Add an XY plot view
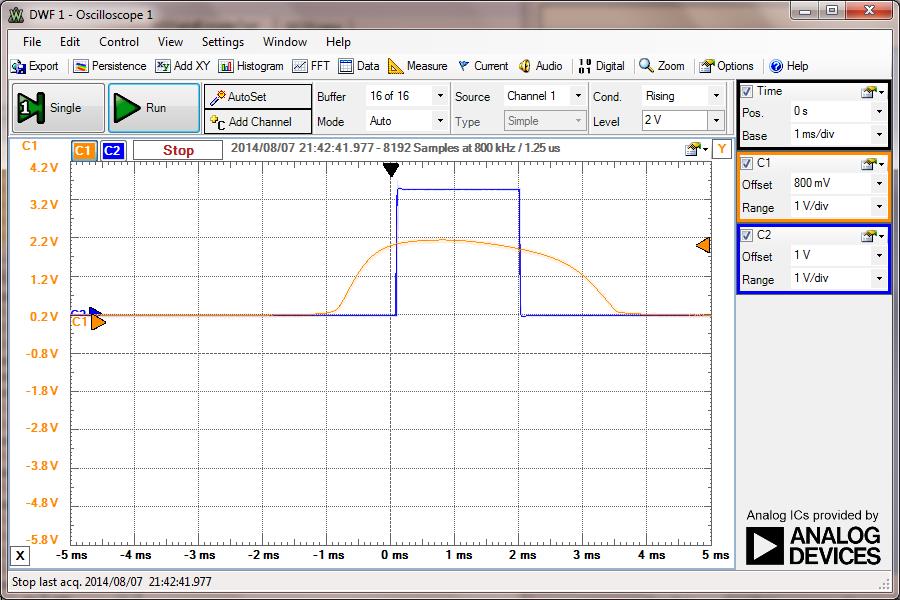The height and width of the screenshot is (600, 900). click(182, 66)
